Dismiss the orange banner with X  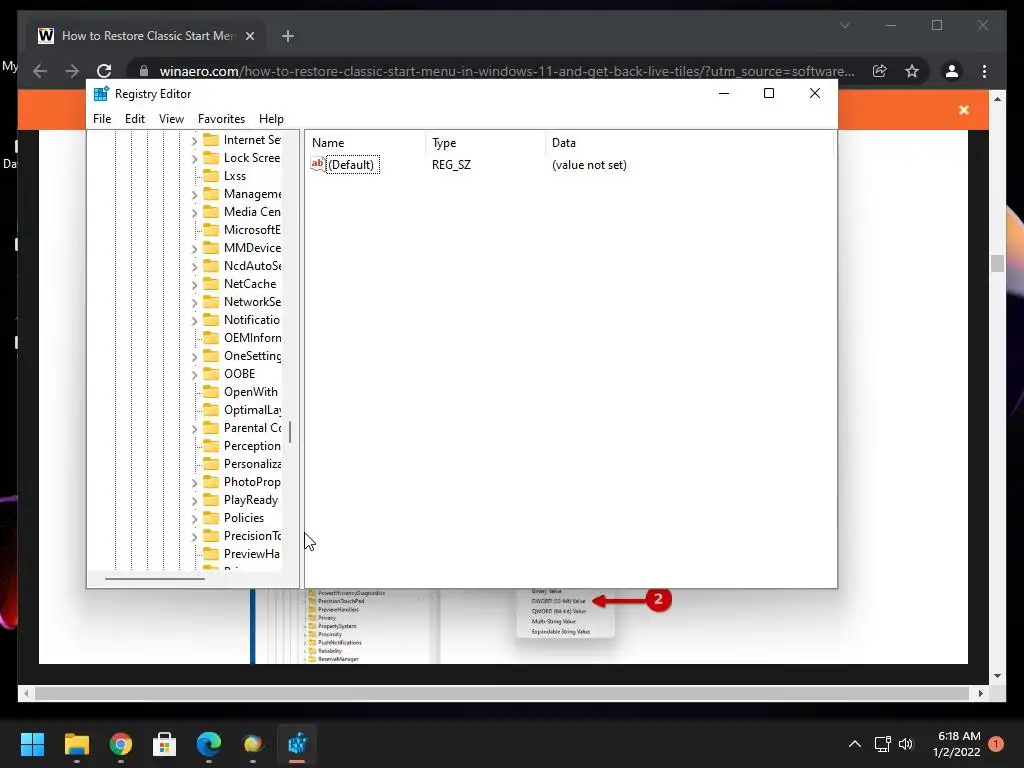[964, 110]
